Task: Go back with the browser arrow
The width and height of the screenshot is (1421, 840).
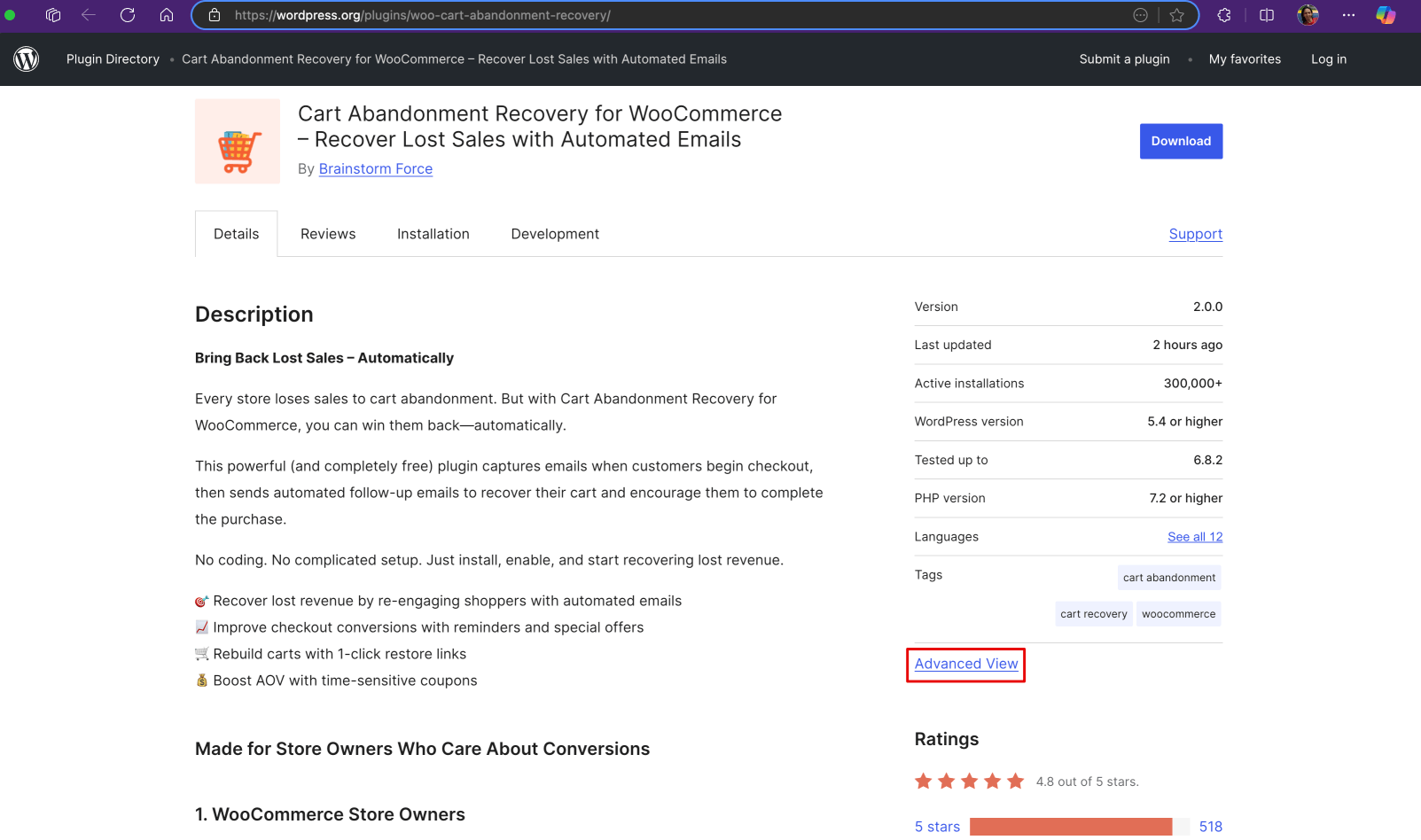Action: click(x=89, y=15)
